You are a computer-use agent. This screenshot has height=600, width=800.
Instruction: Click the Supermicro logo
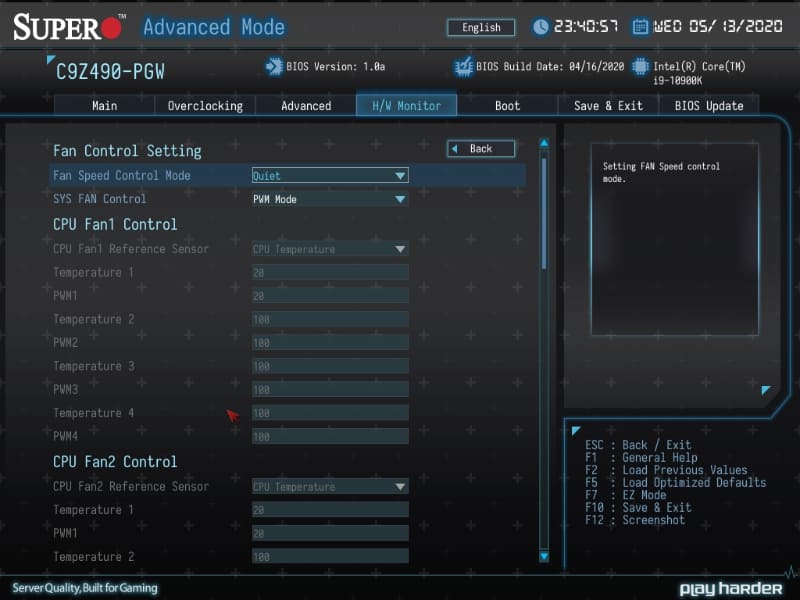point(62,26)
